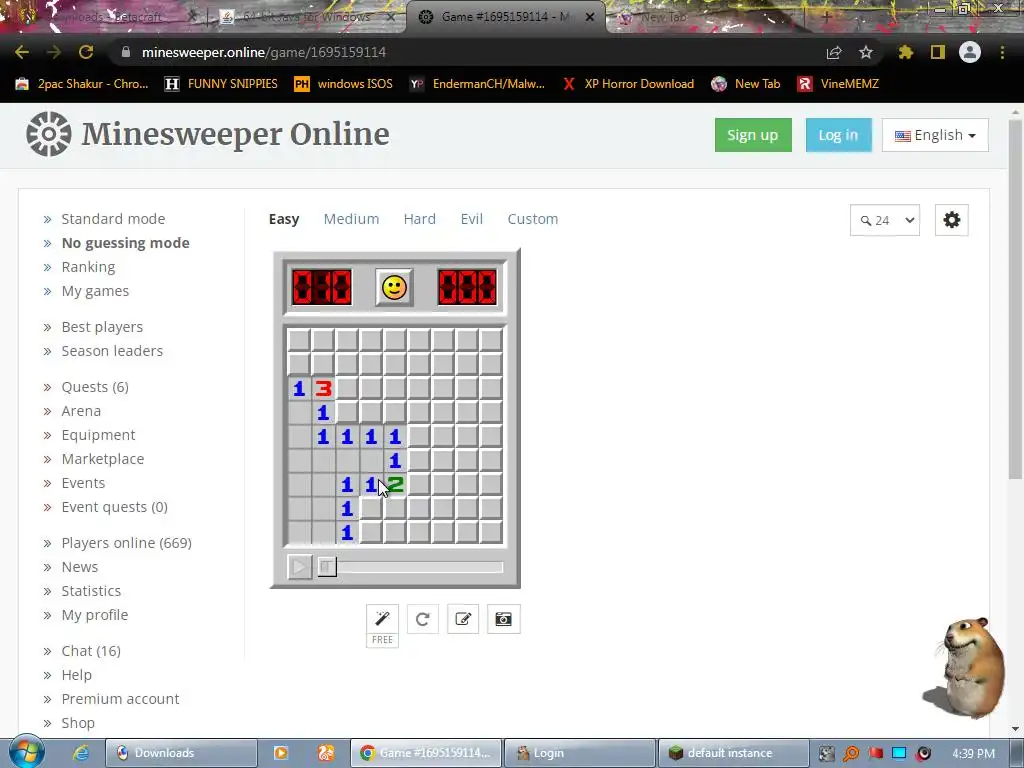The image size is (1024, 768).
Task: Open the Marketplace sidebar link
Action: [x=103, y=459]
